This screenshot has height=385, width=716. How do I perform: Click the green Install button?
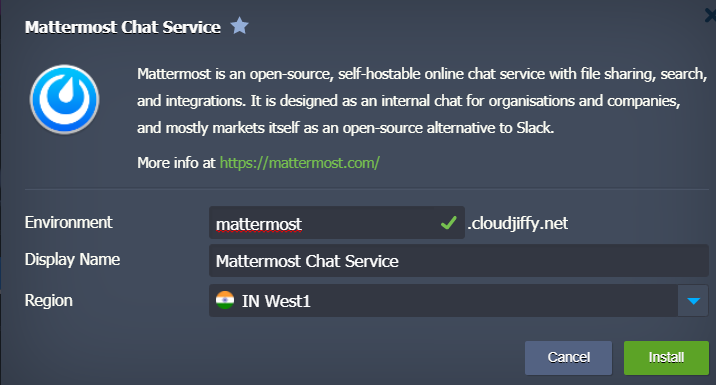(666, 358)
